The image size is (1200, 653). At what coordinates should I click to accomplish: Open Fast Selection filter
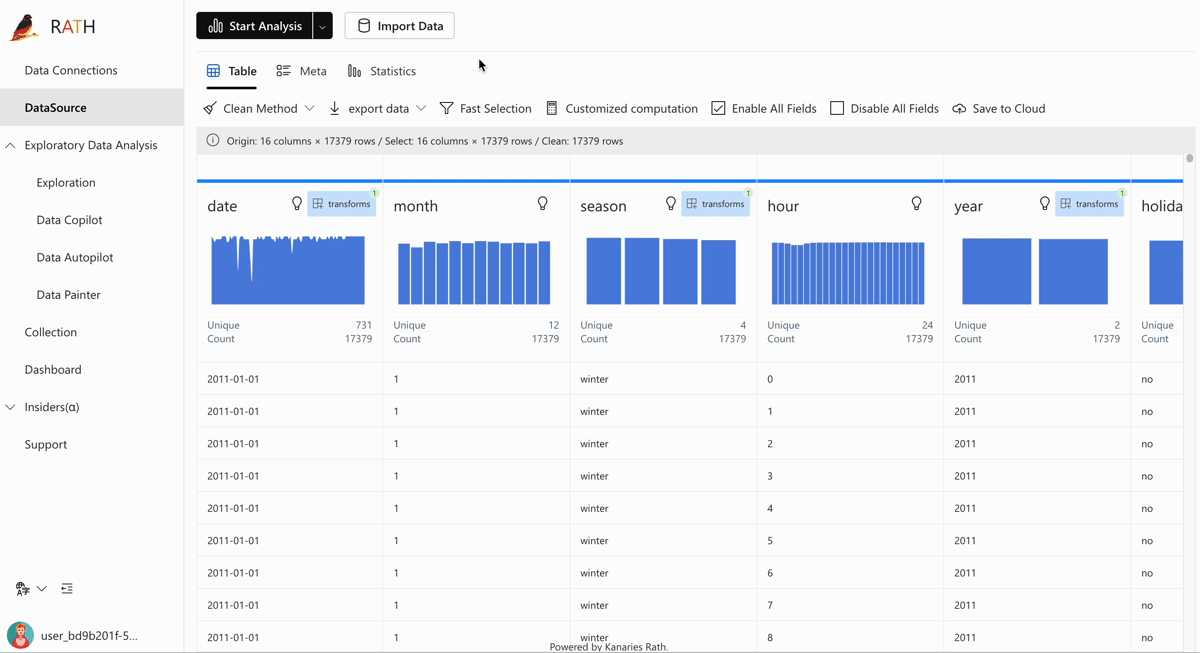[x=485, y=108]
